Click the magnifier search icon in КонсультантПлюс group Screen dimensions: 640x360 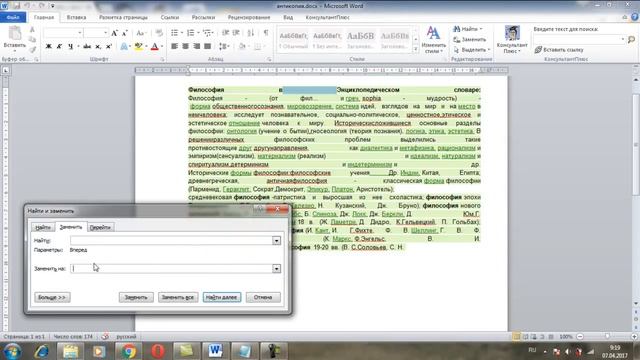click(631, 39)
